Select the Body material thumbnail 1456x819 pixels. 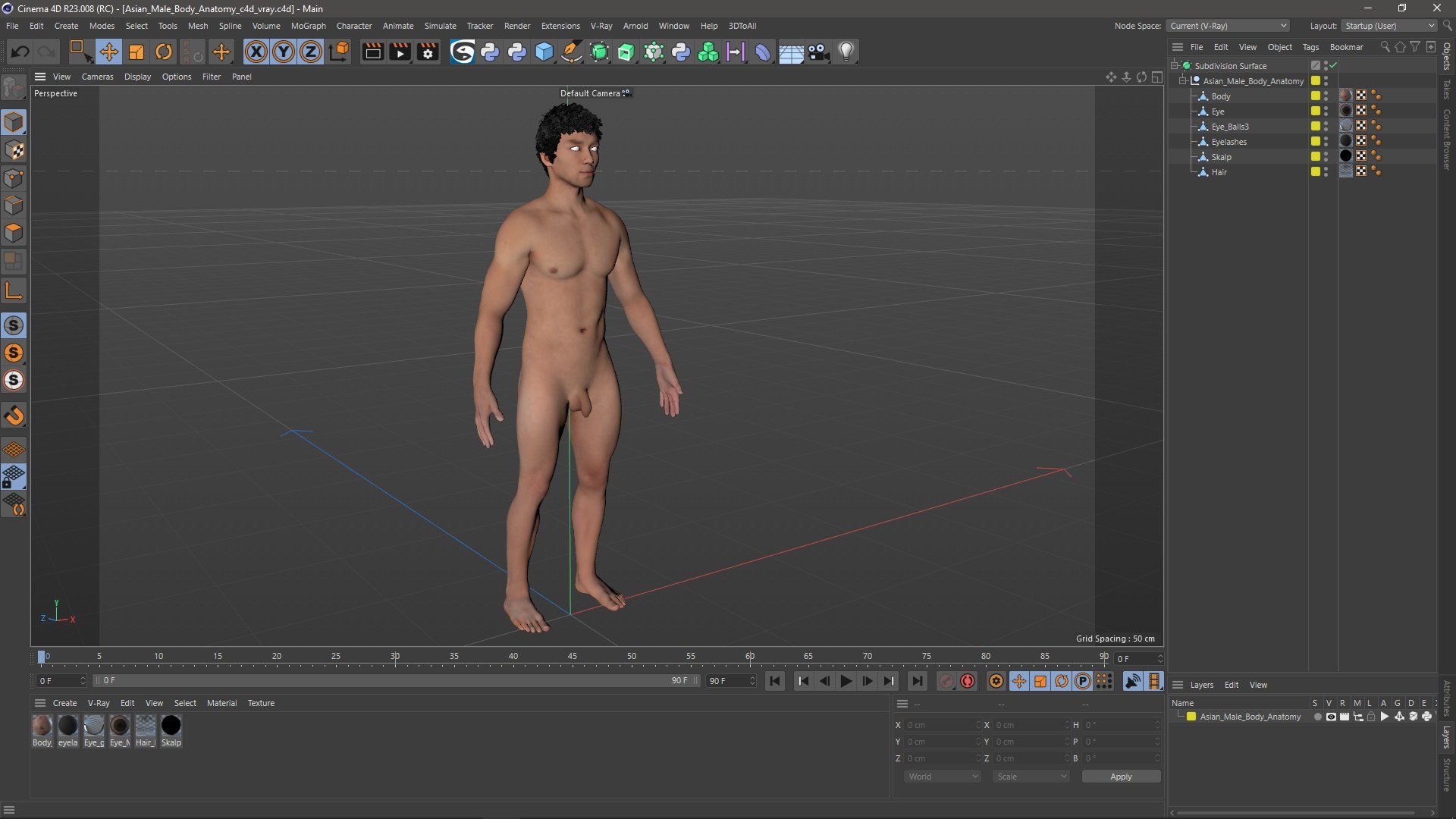coord(42,726)
